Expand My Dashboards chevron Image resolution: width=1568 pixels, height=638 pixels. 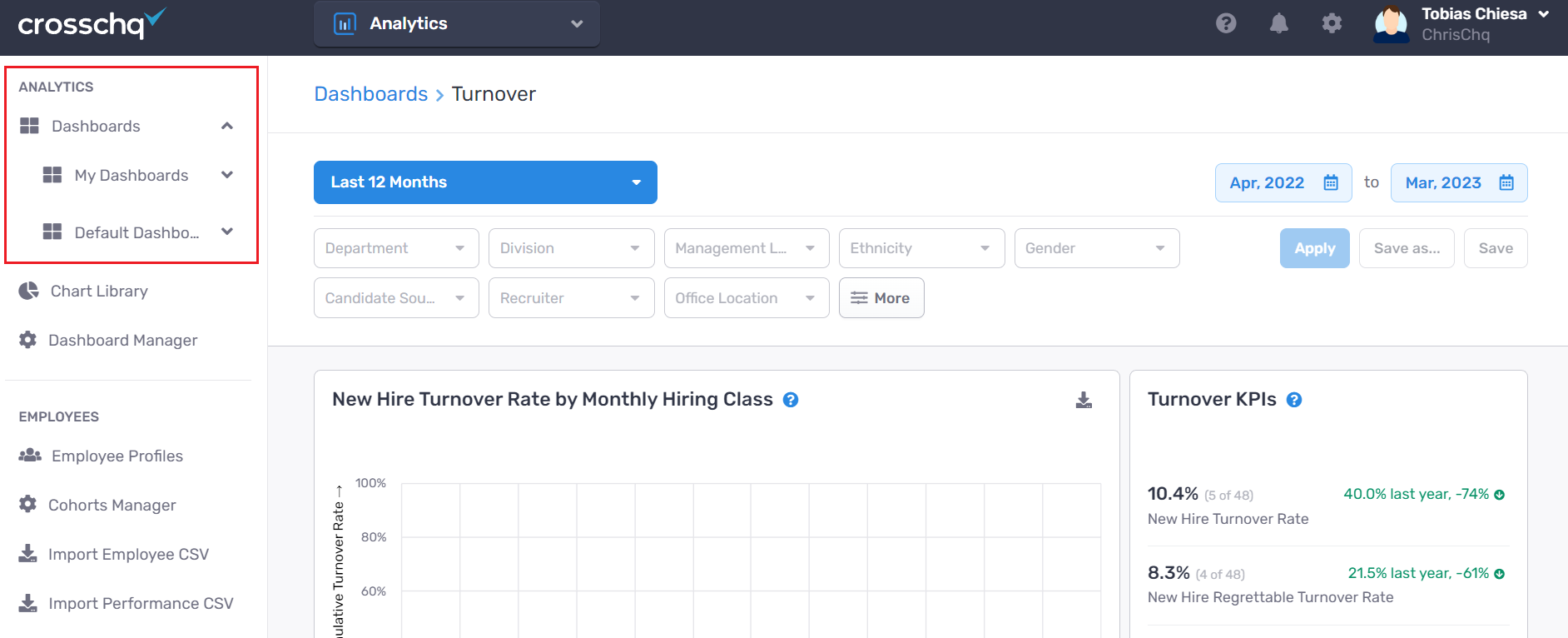[x=227, y=175]
